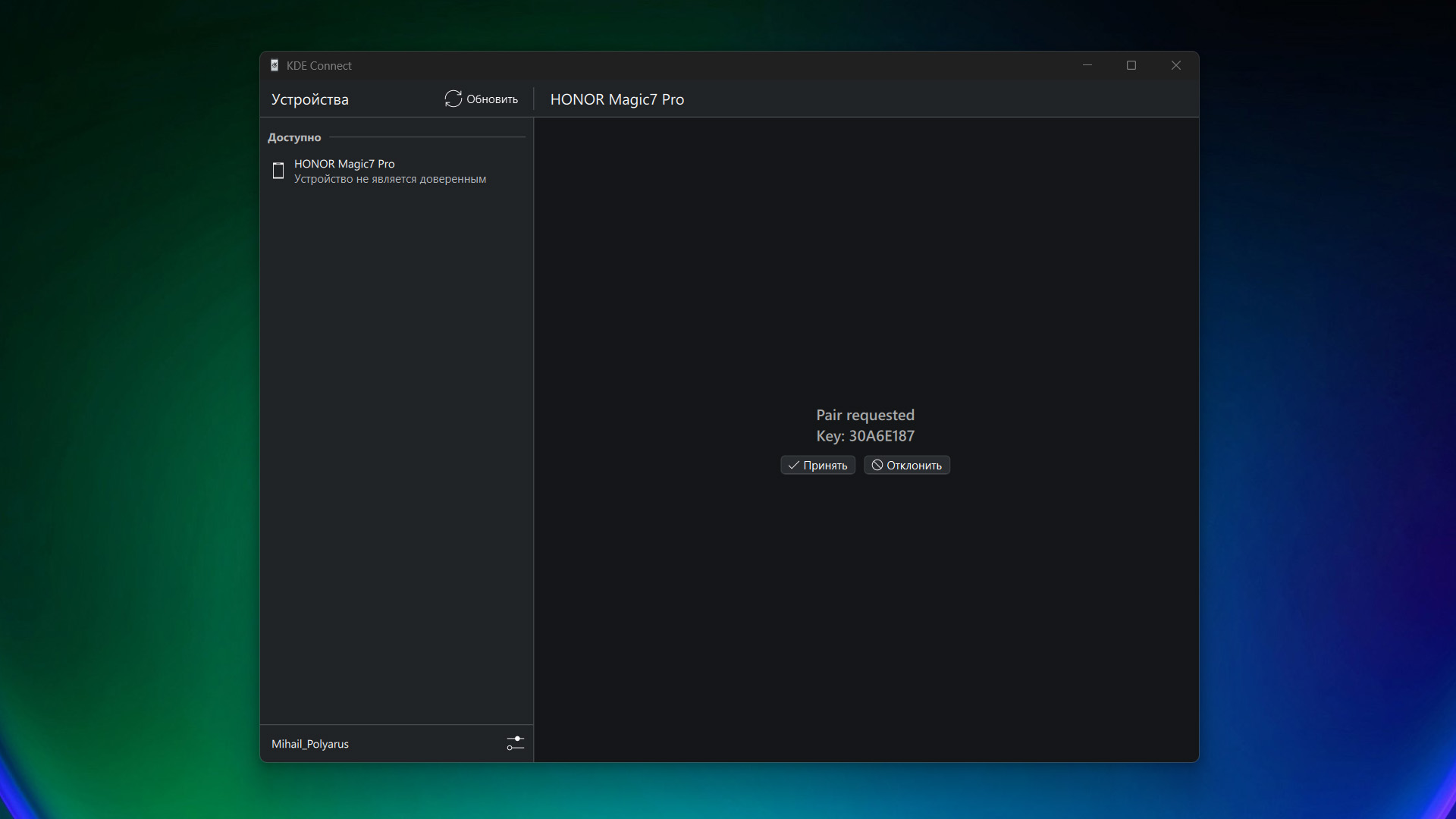The image size is (1456, 819).
Task: Click the KDE Connect title bar app icon
Action: [x=275, y=66]
